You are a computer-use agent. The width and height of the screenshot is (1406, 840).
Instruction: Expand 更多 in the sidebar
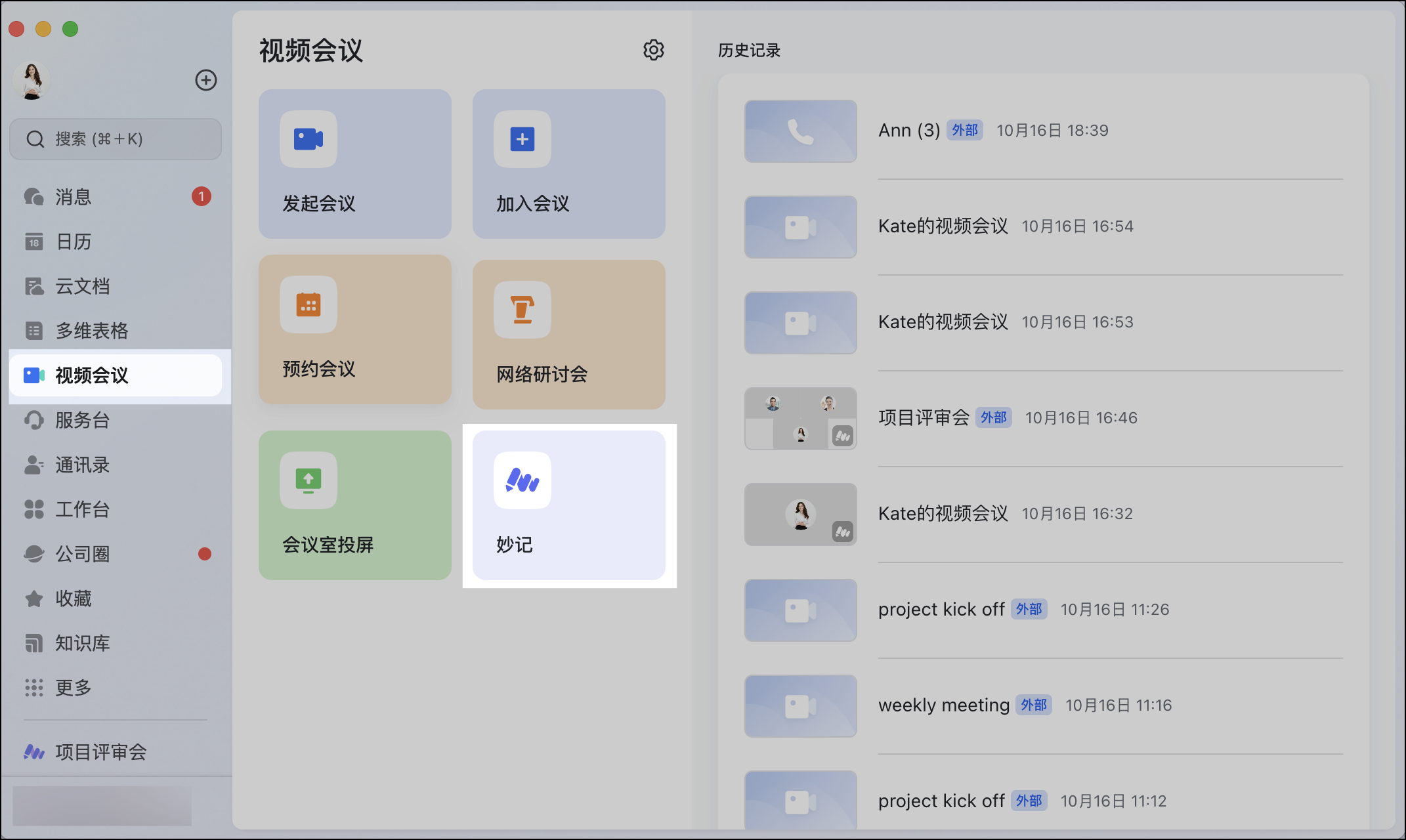[x=74, y=688]
